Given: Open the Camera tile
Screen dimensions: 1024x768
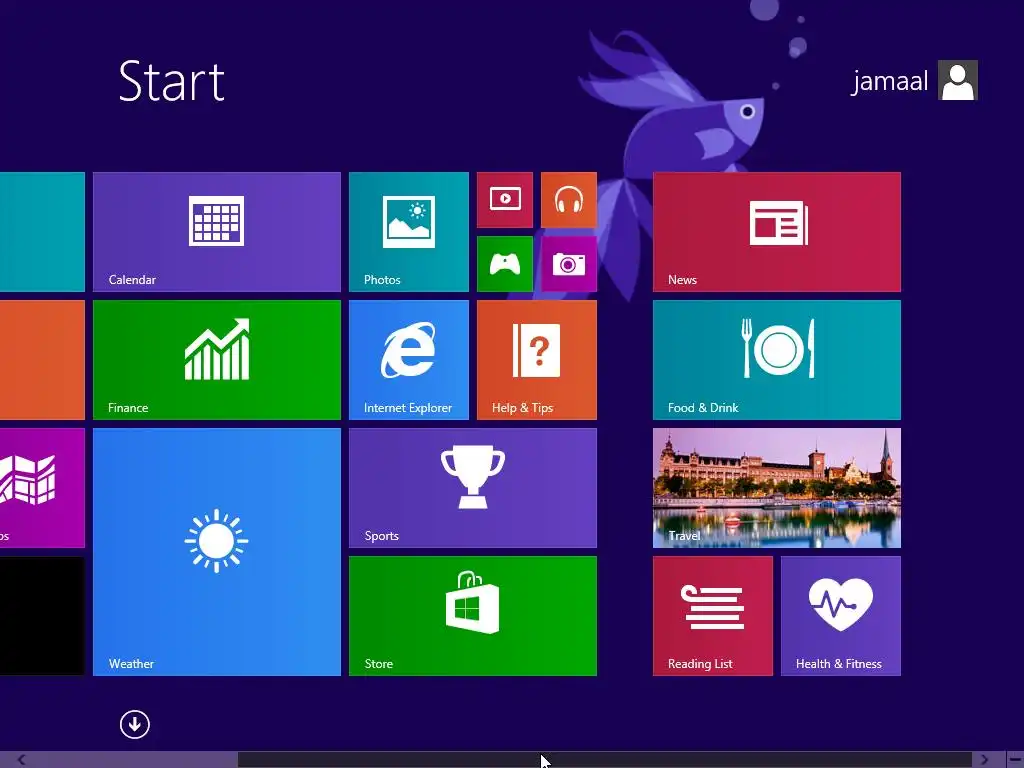Looking at the screenshot, I should 569,264.
